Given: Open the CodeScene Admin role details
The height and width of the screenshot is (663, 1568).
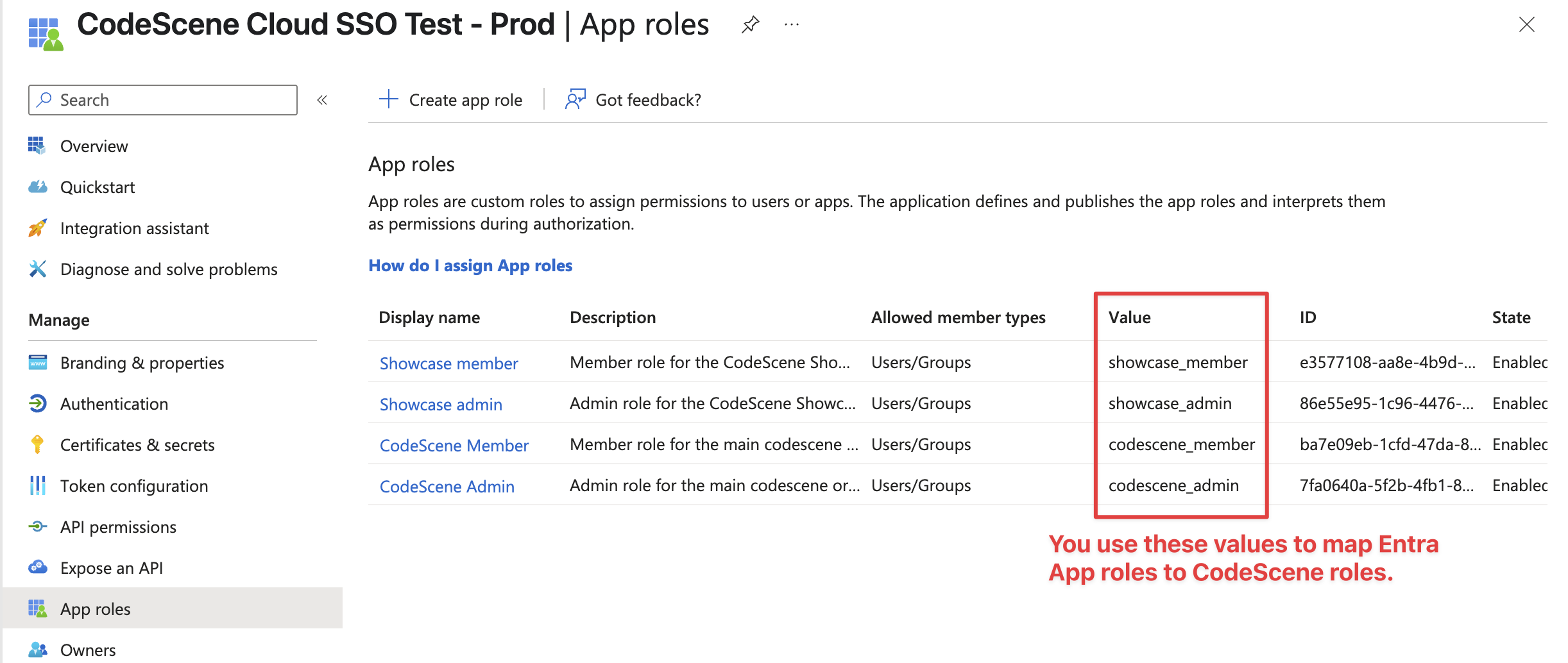Looking at the screenshot, I should tap(447, 486).
